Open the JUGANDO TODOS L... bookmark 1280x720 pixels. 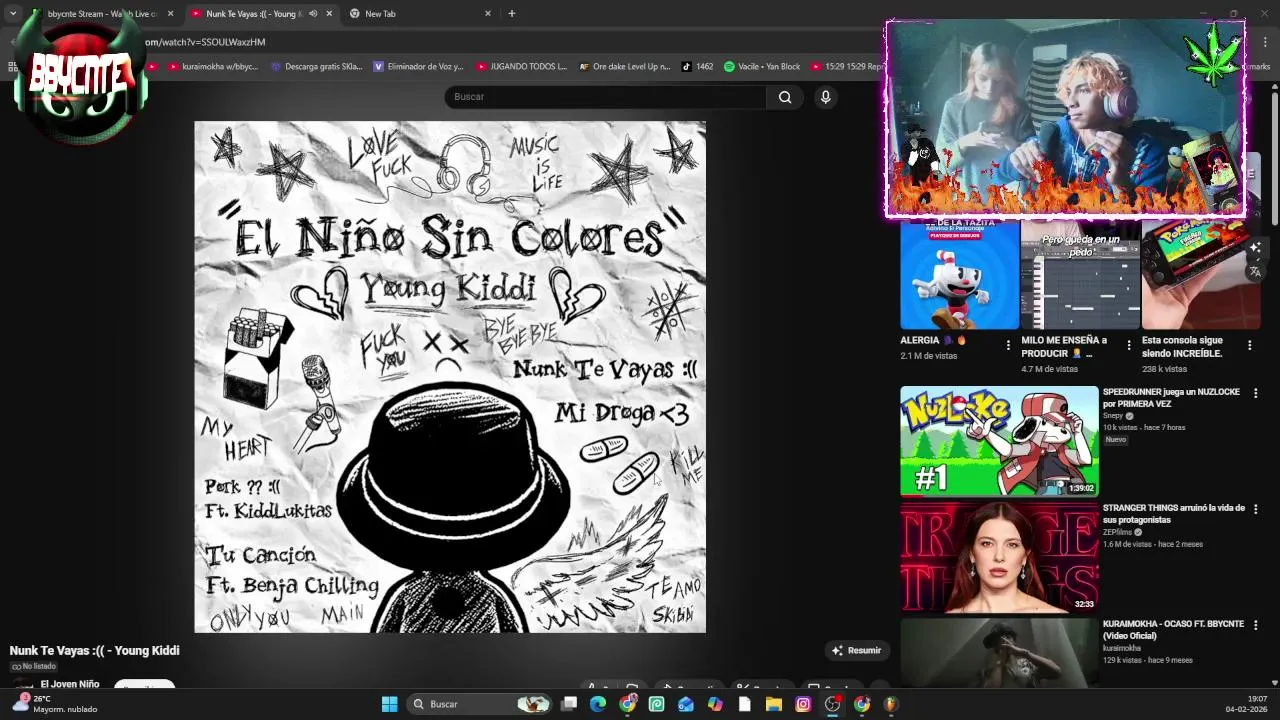tap(522, 67)
